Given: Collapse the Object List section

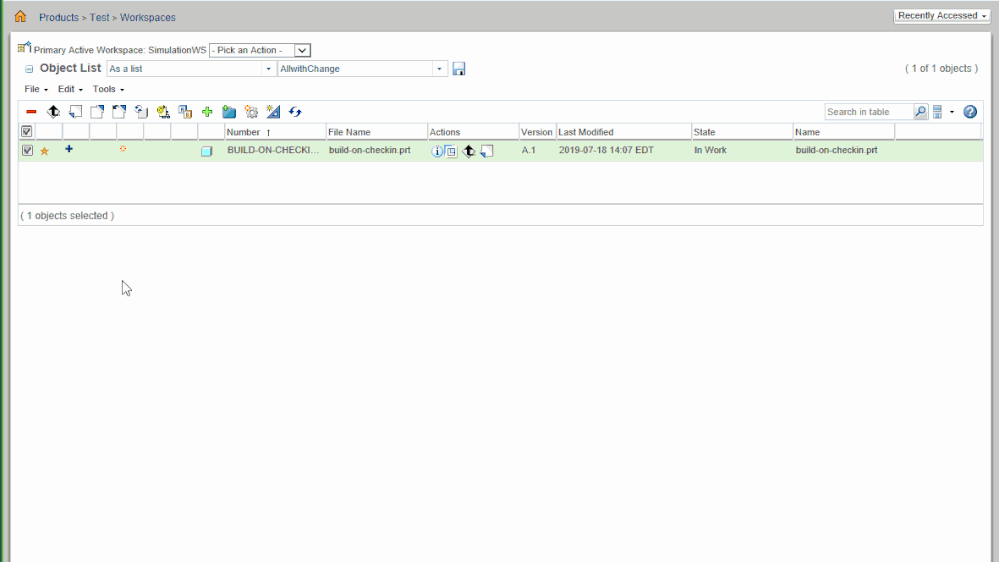Looking at the screenshot, I should tap(29, 69).
